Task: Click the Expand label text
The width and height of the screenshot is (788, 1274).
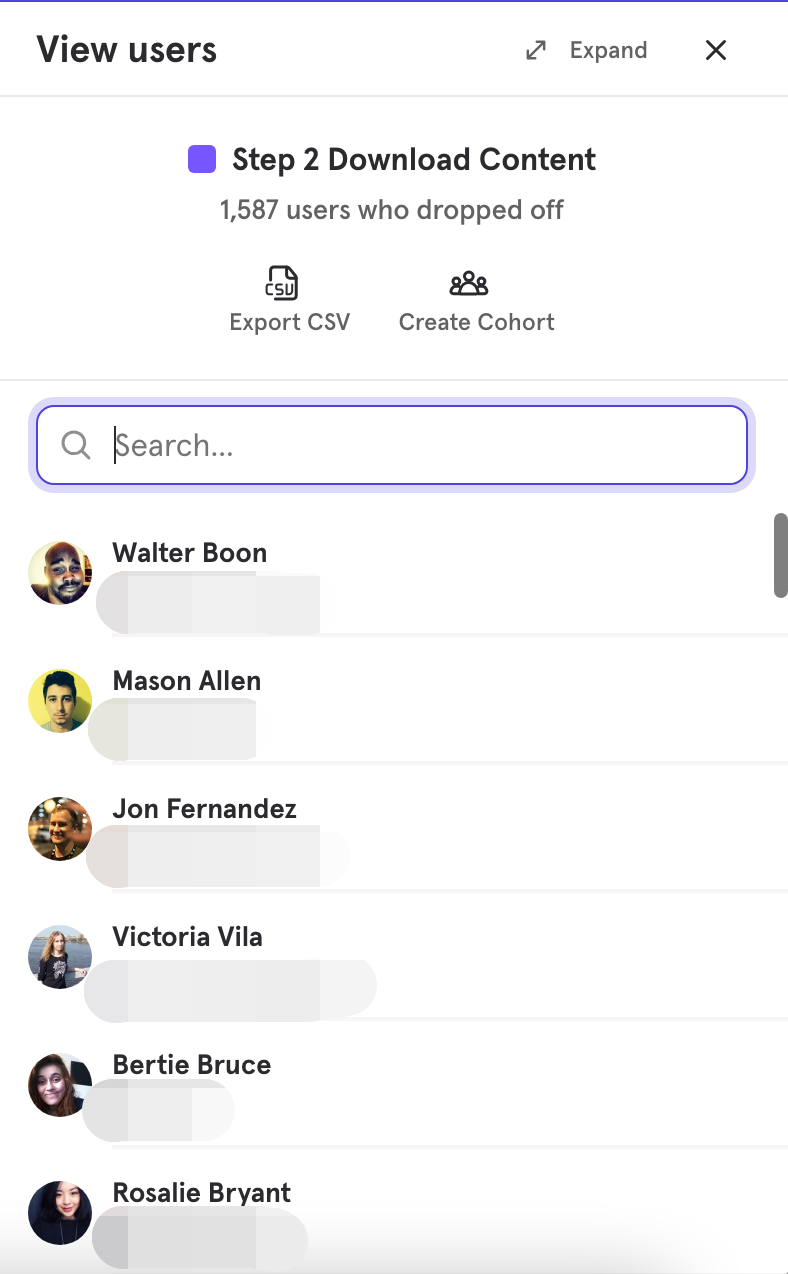Action: (608, 50)
